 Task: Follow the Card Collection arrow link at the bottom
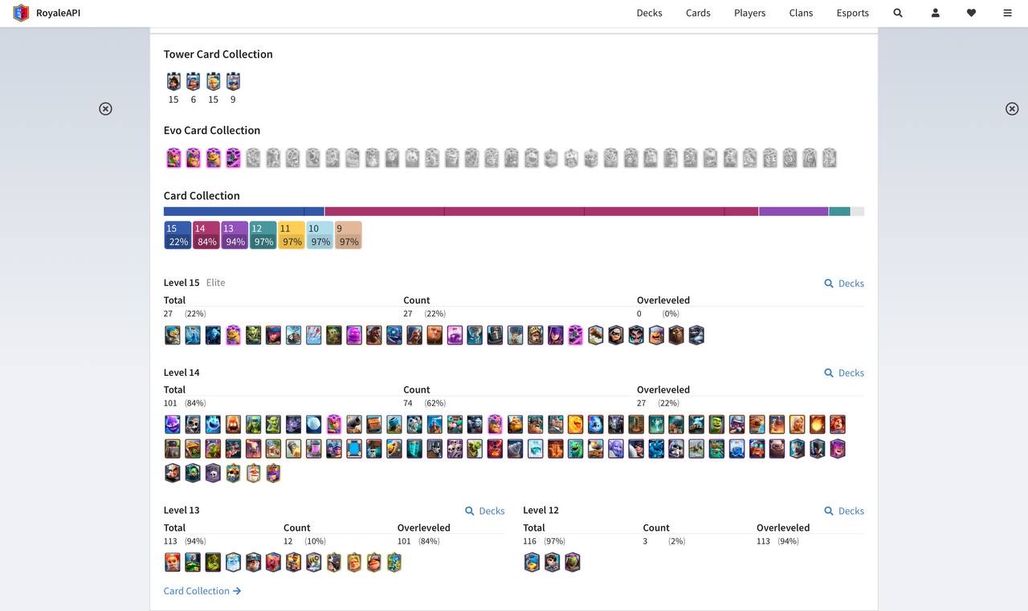pyautogui.click(x=202, y=591)
